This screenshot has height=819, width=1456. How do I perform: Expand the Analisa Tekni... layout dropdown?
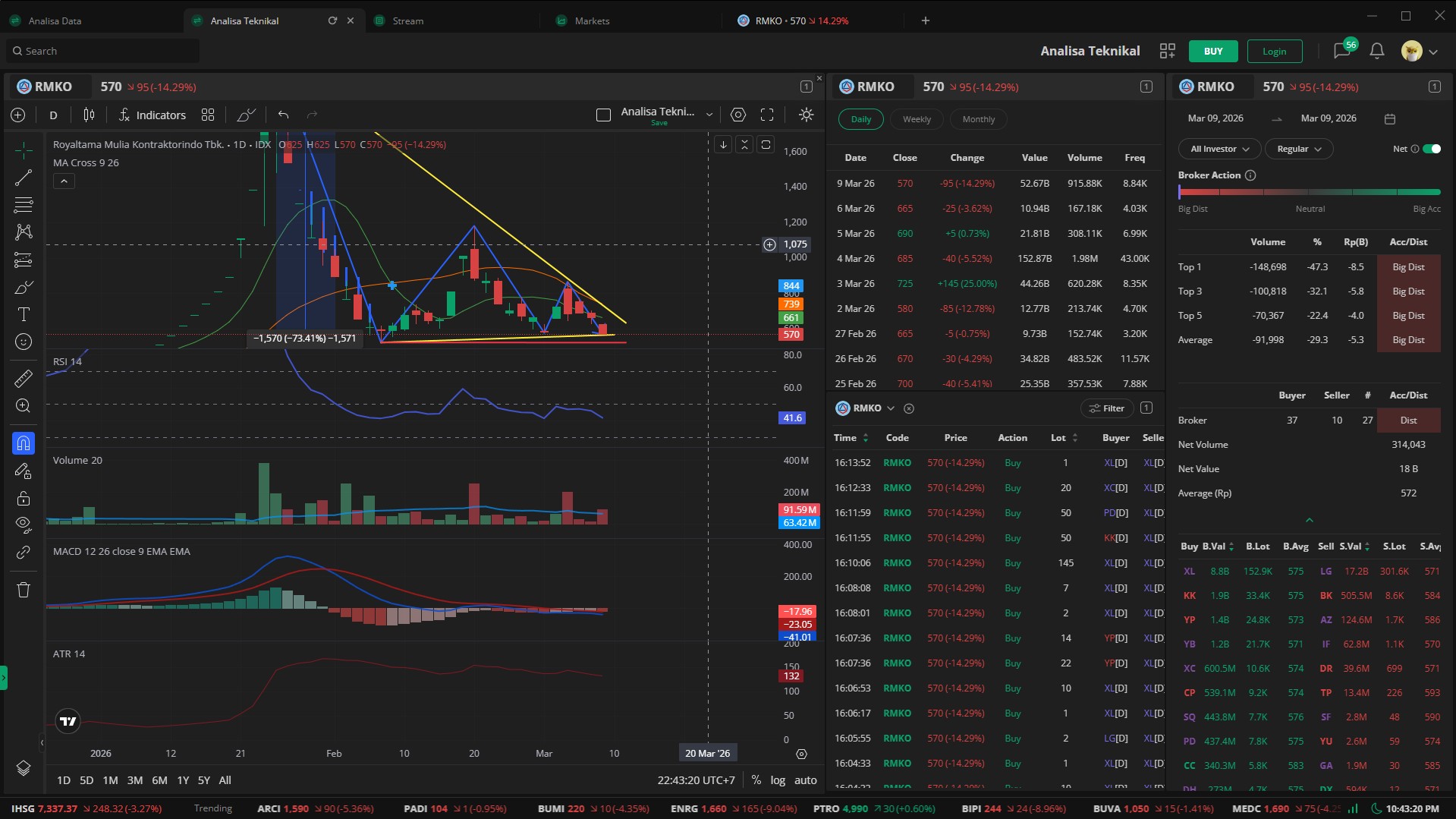click(x=709, y=115)
